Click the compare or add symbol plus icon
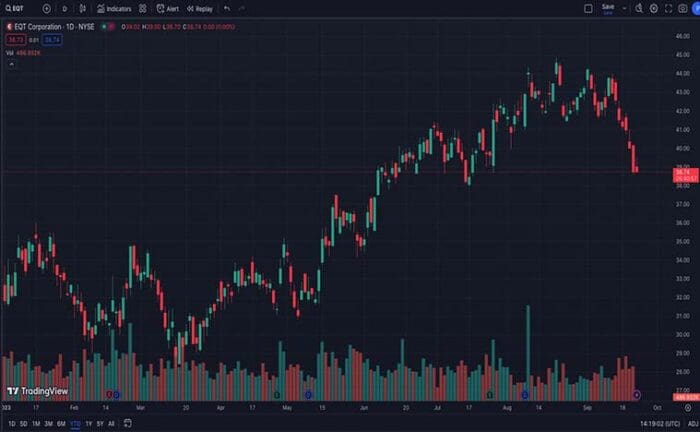This screenshot has height=432, width=700. (x=46, y=8)
